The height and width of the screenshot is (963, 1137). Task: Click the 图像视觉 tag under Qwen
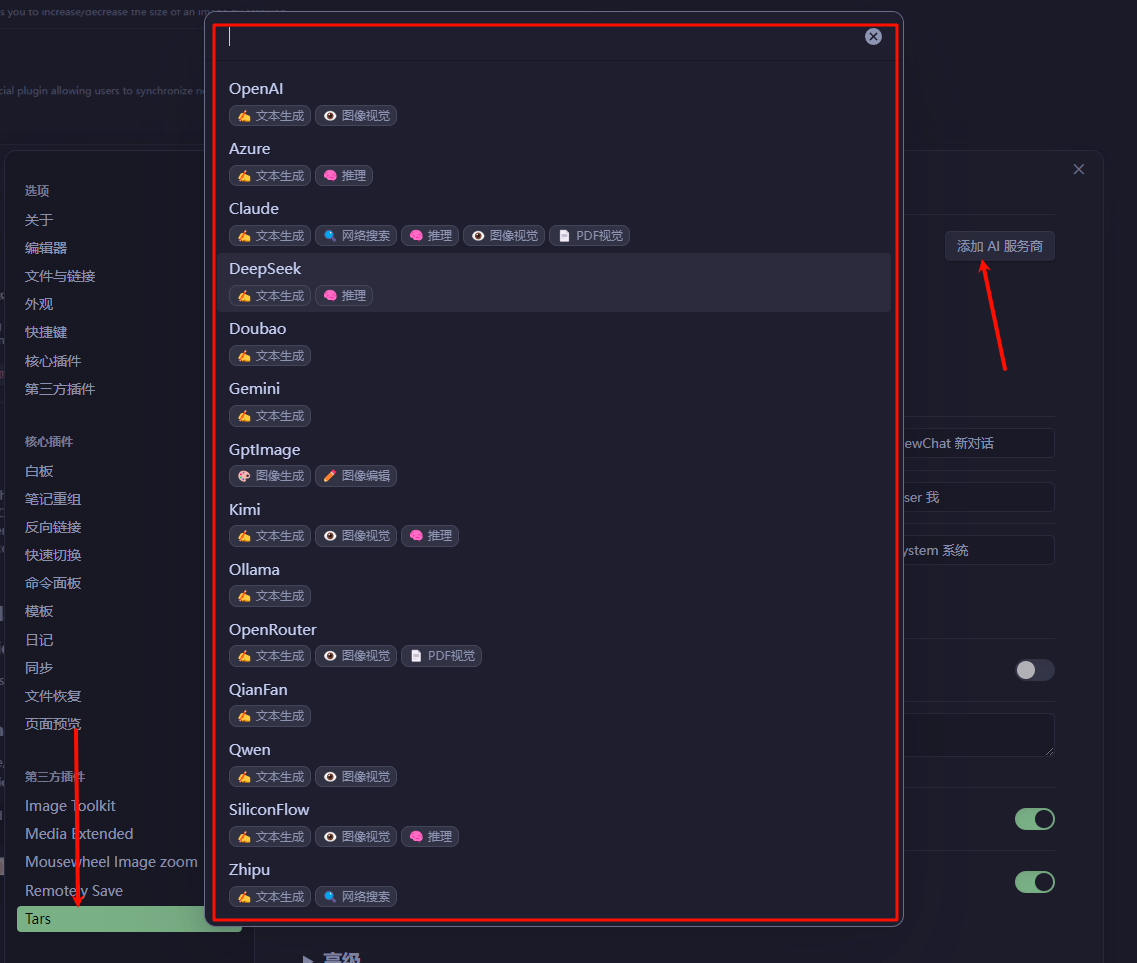(356, 777)
